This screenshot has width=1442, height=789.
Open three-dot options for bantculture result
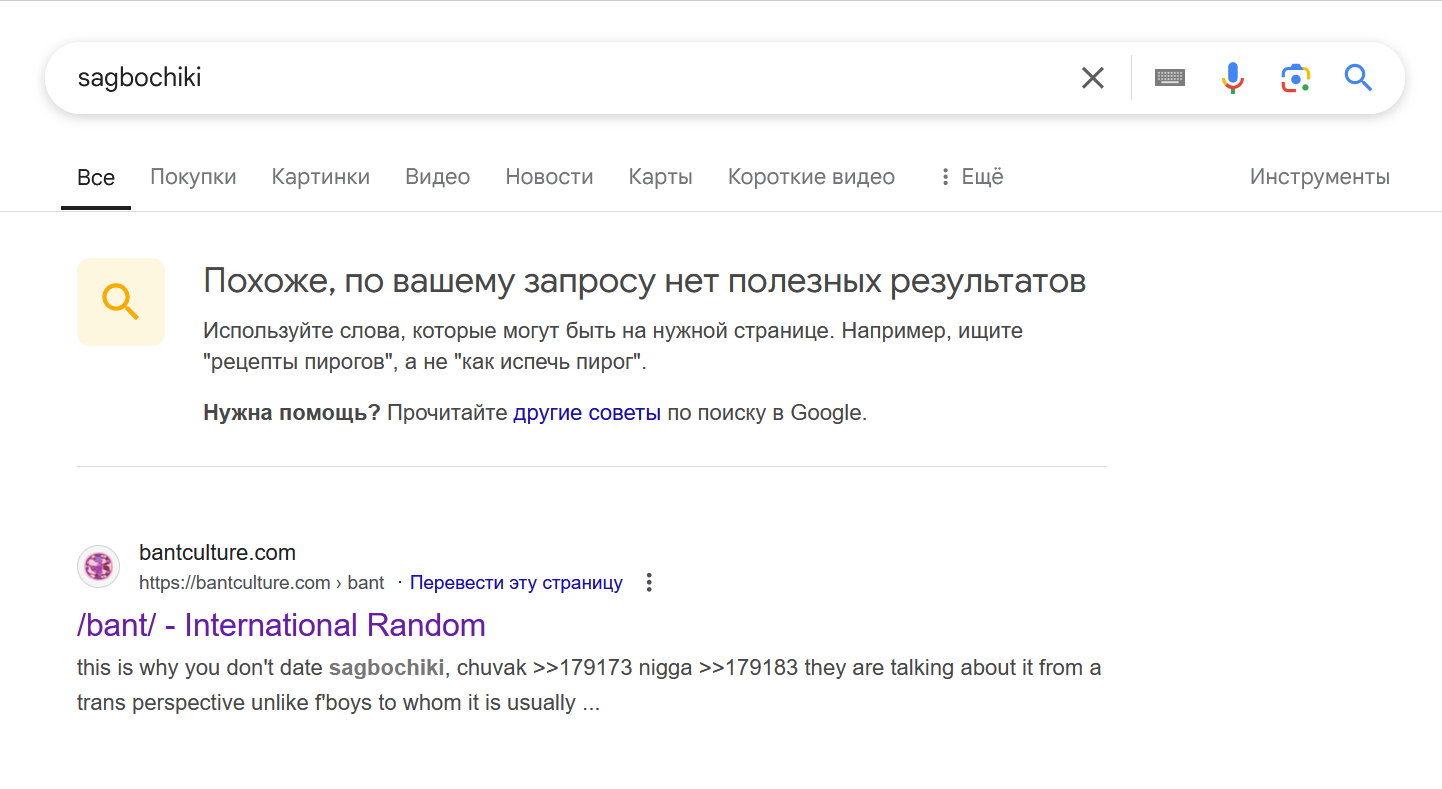pos(649,582)
